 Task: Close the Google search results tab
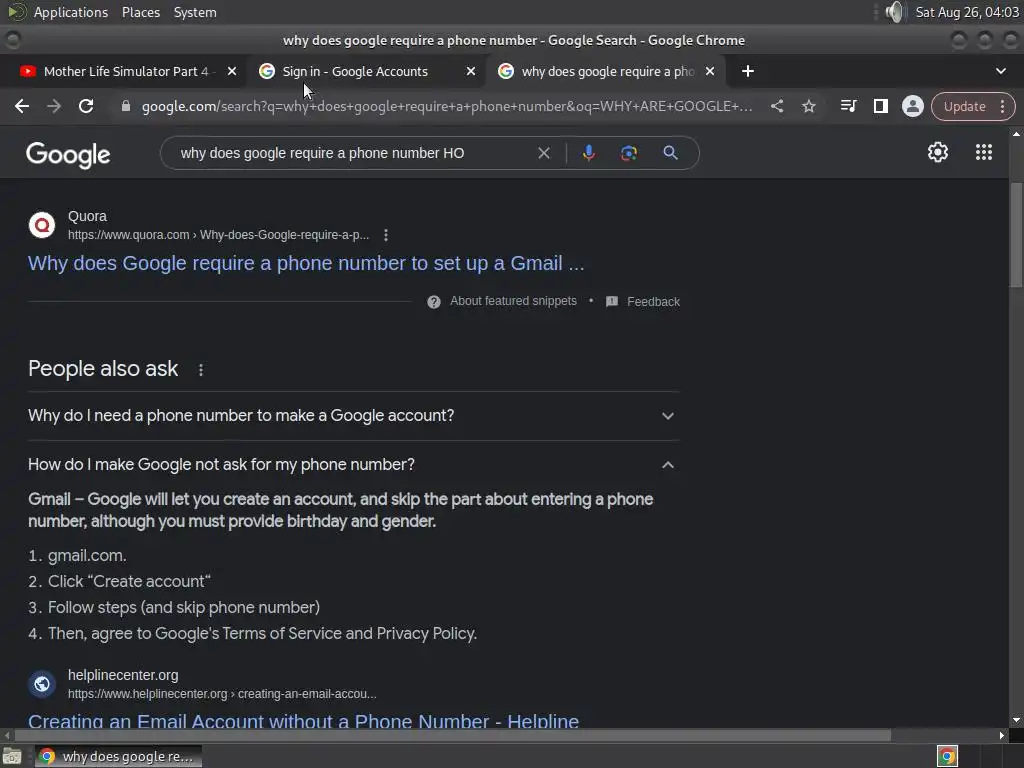[x=710, y=71]
